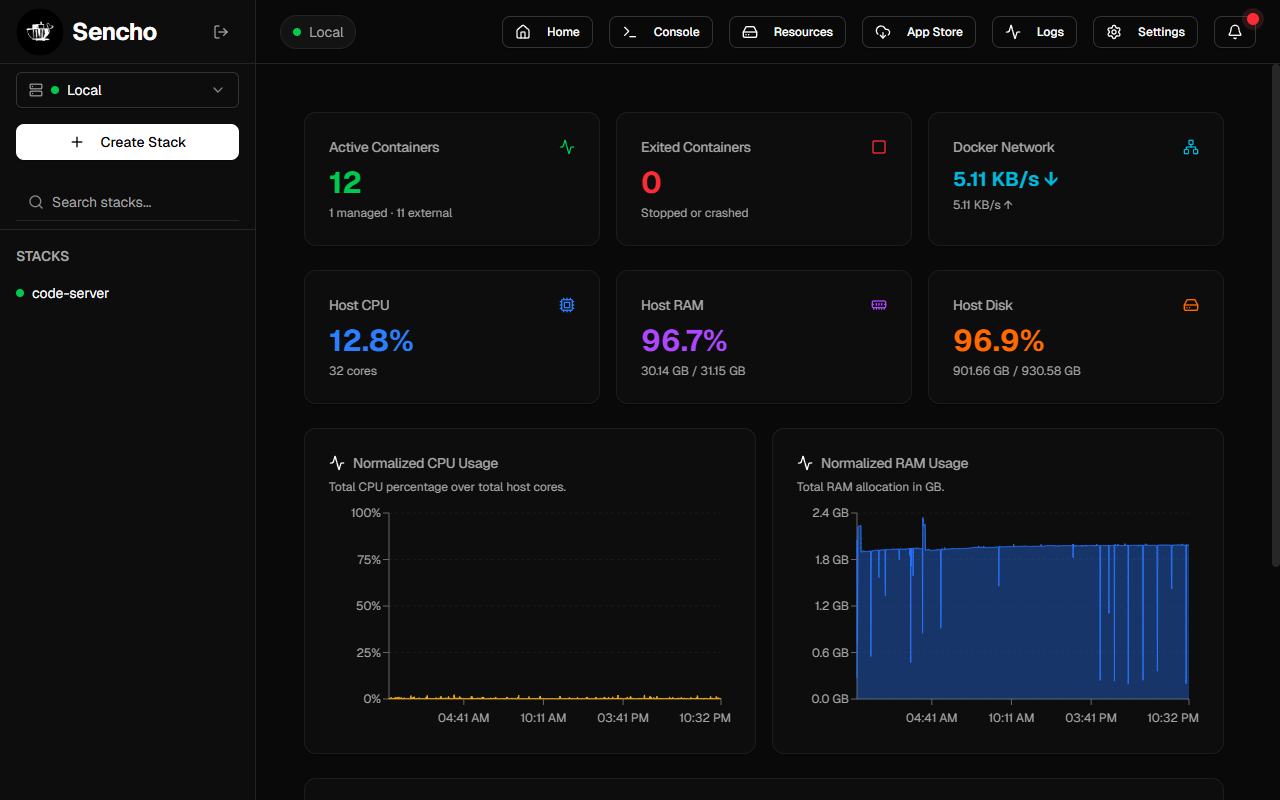Click the Sencho ship logo
1280x800 pixels.
coord(40,32)
